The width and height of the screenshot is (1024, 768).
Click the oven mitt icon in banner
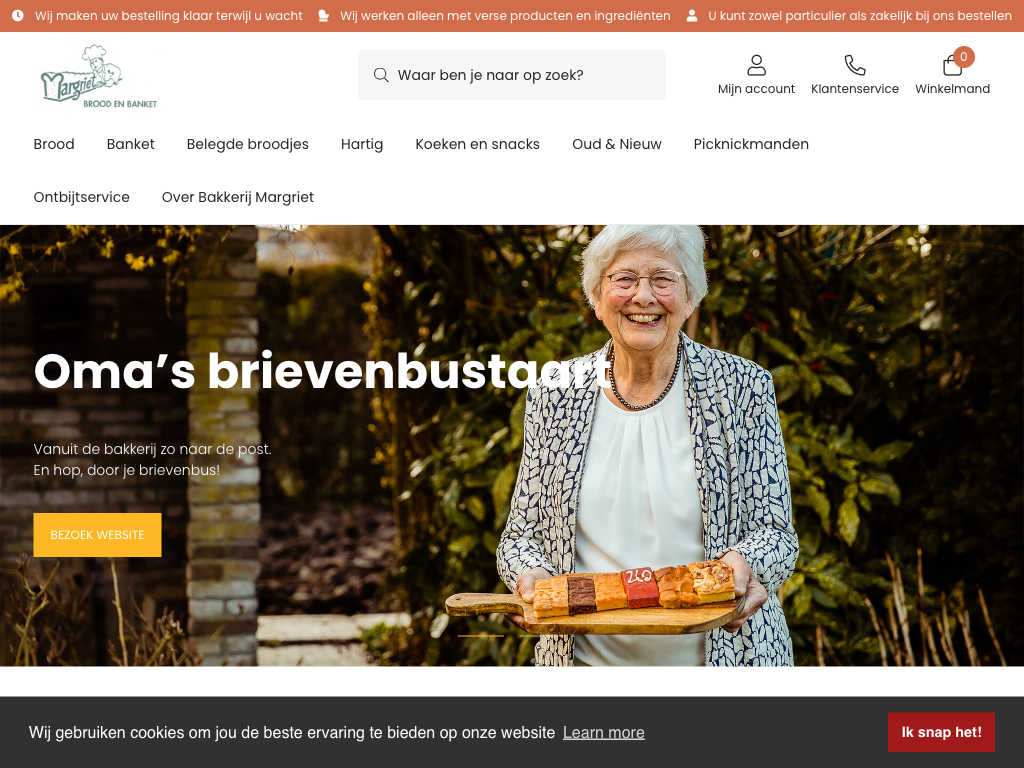point(323,16)
